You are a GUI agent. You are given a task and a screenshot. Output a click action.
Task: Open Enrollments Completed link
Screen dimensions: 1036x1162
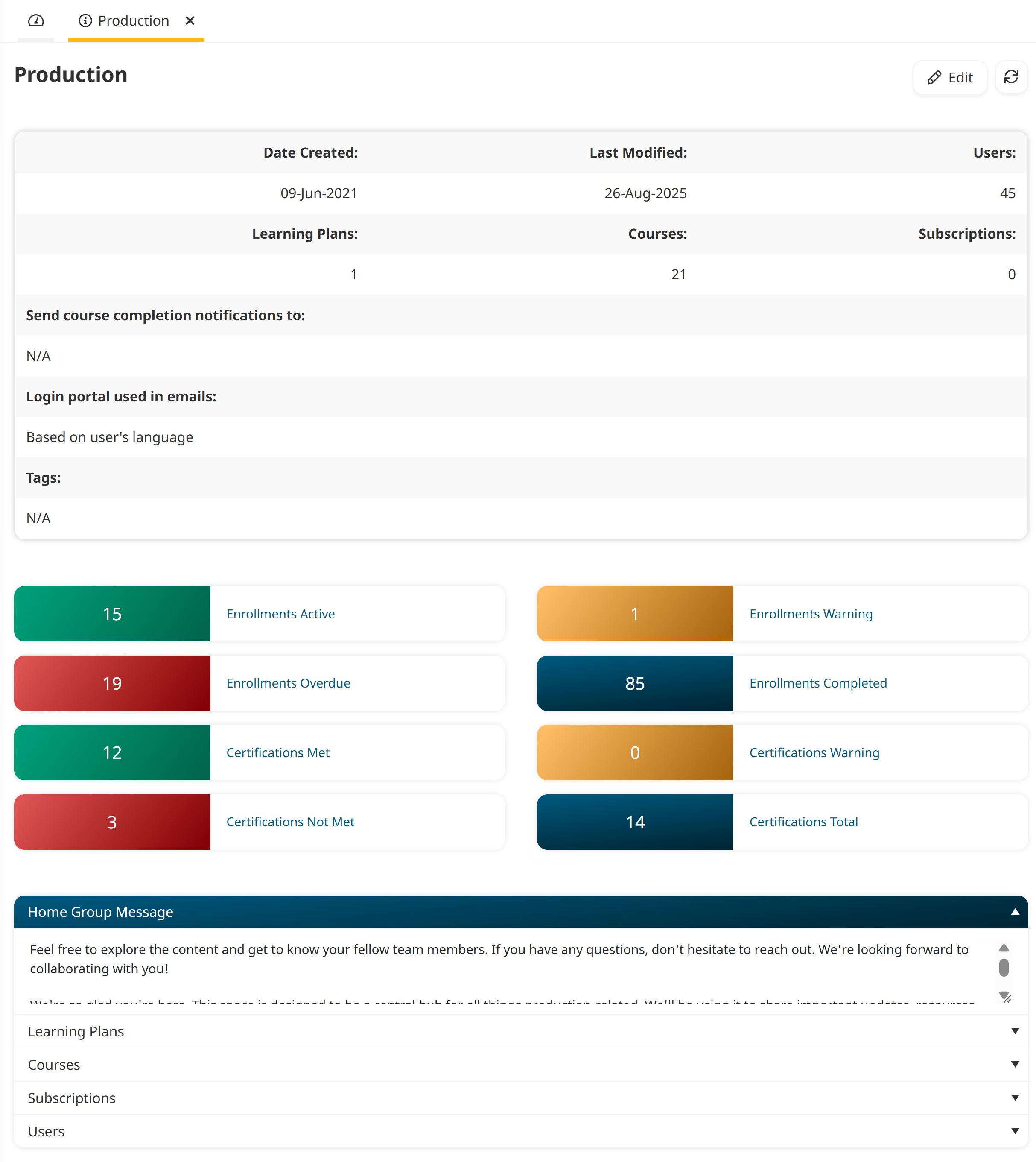pyautogui.click(x=818, y=683)
